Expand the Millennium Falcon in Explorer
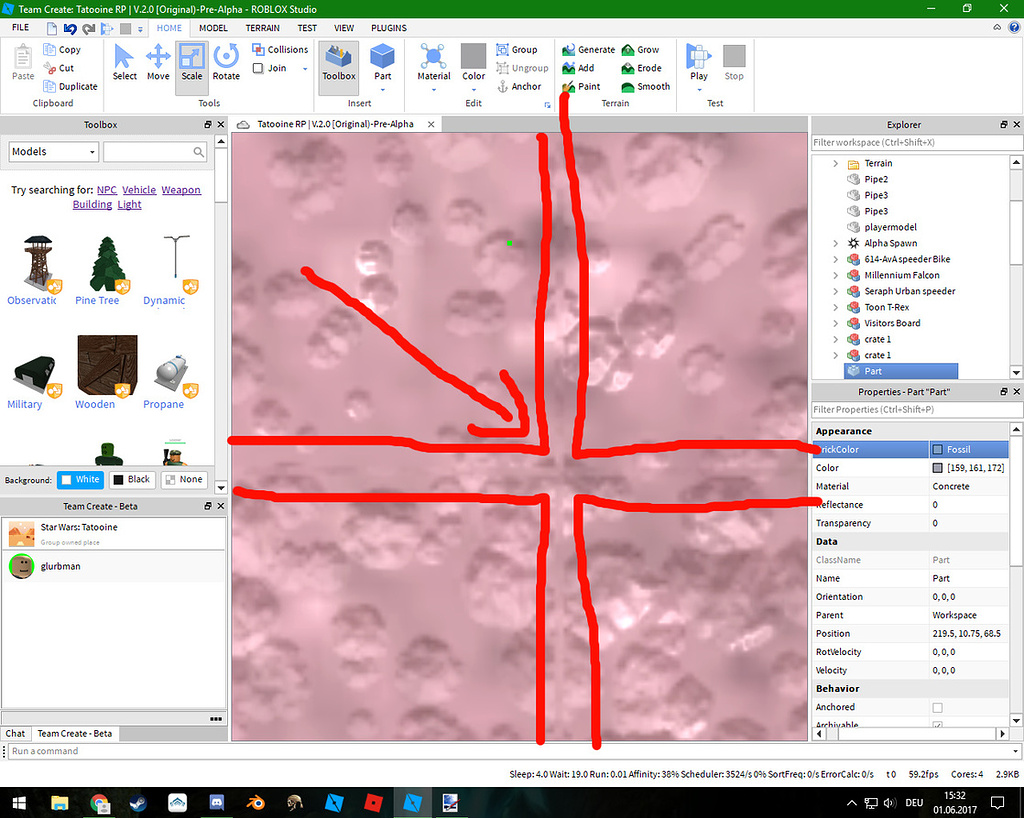1024x818 pixels. click(836, 275)
